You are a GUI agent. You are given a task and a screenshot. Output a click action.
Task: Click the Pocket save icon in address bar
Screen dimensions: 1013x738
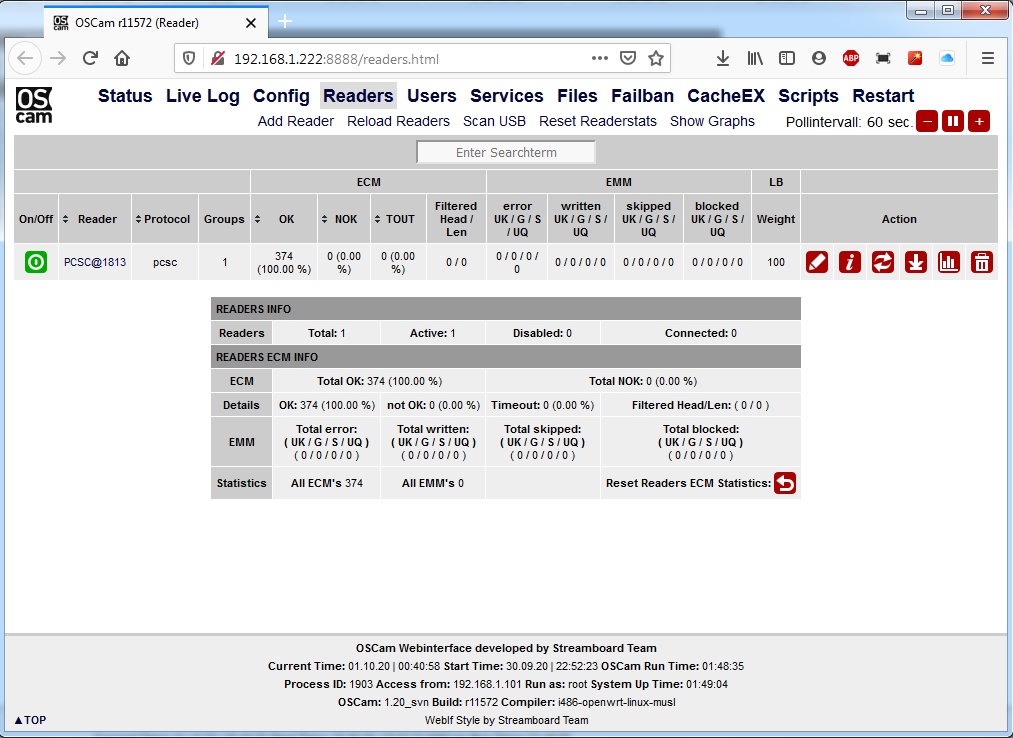click(x=627, y=59)
